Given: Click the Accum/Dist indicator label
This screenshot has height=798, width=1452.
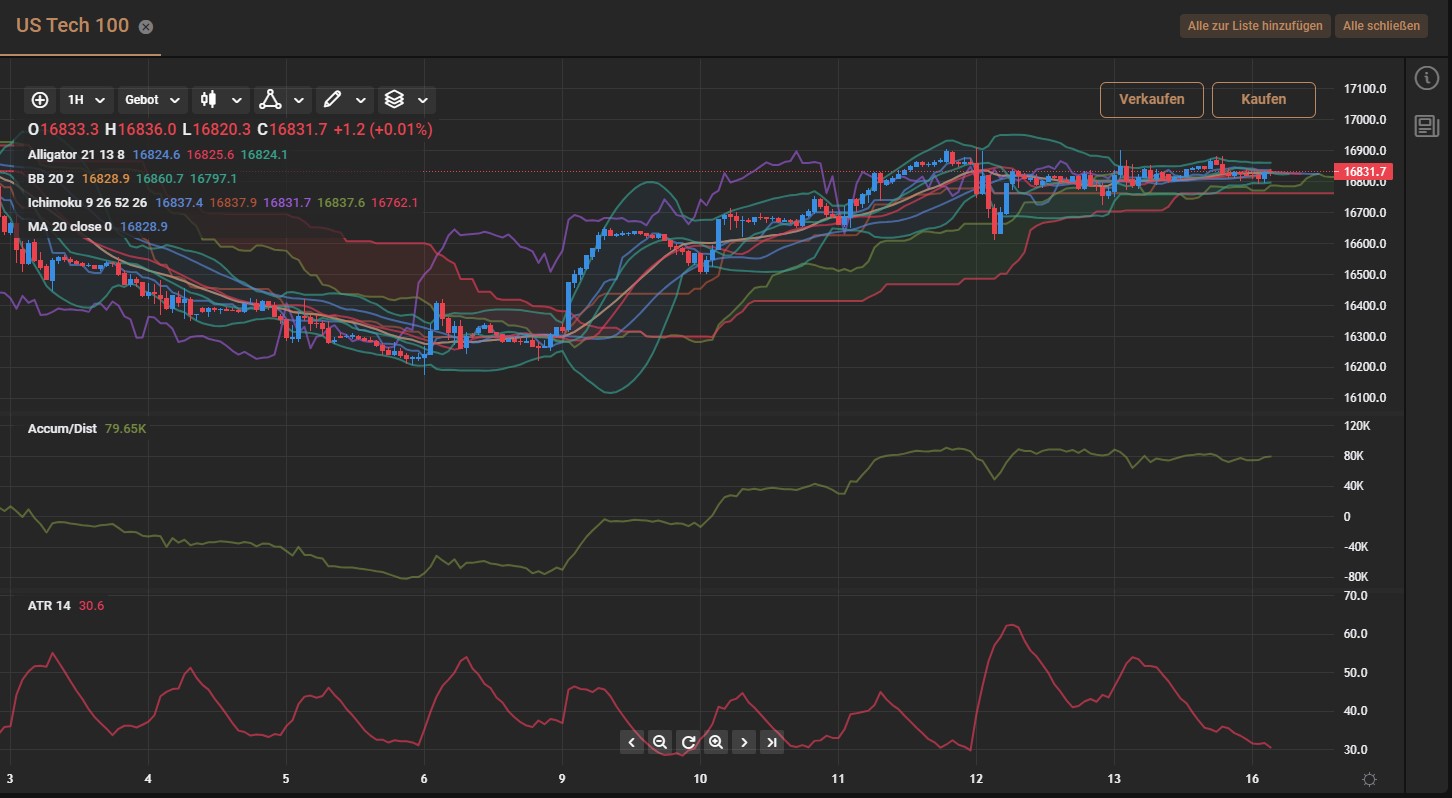Looking at the screenshot, I should pos(62,429).
